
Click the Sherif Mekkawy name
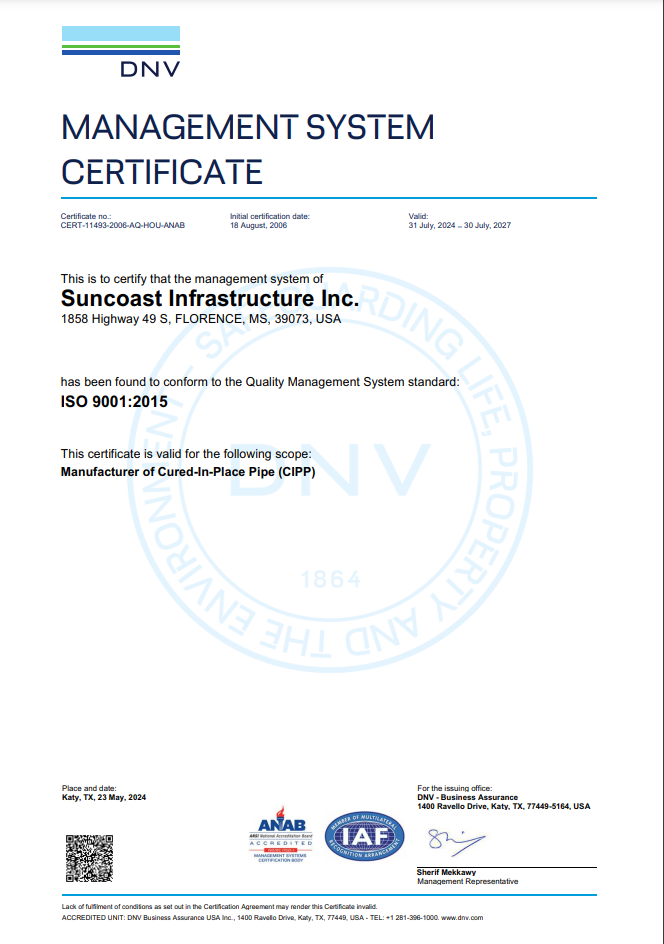(x=446, y=872)
